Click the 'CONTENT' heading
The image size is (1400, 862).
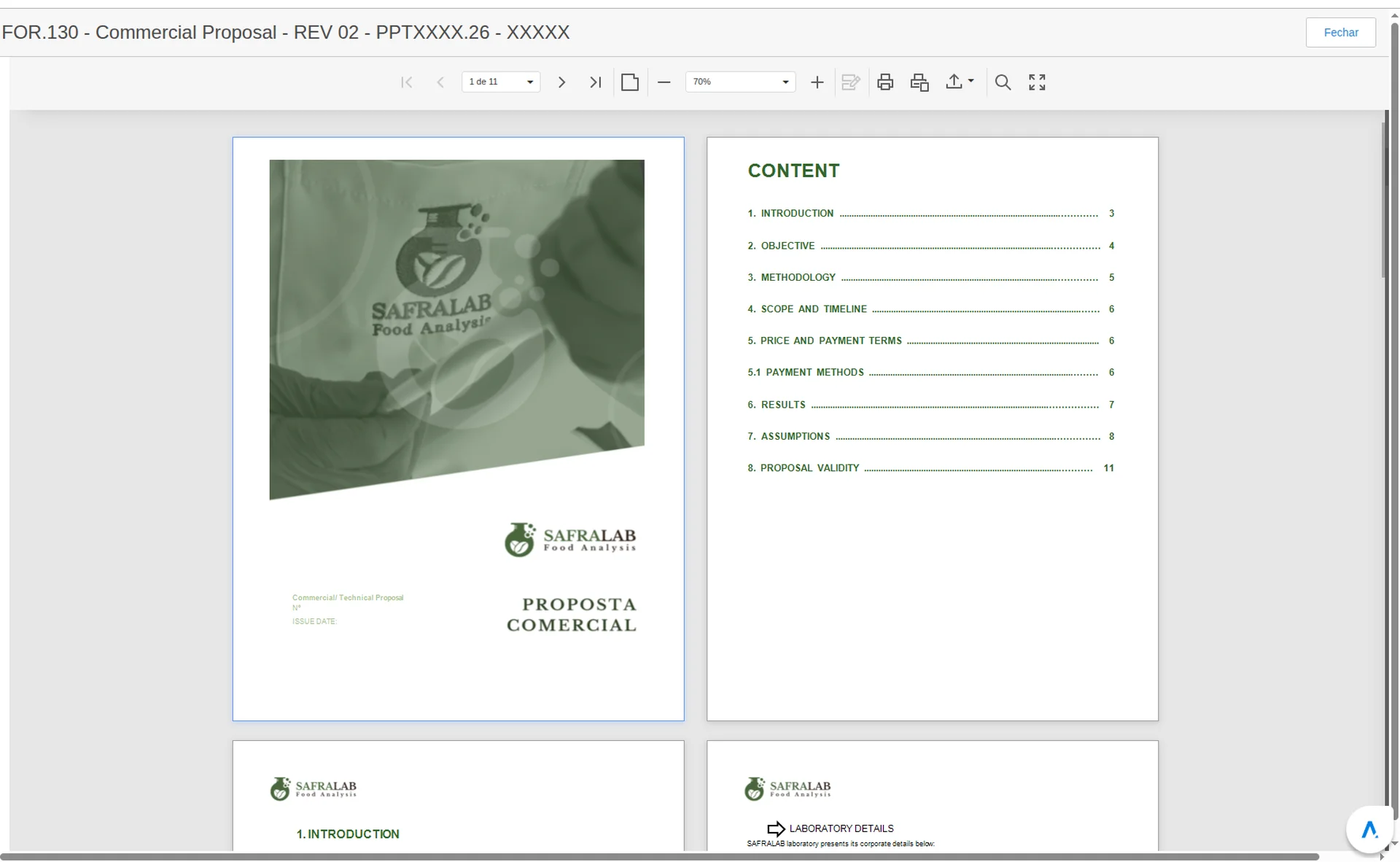[x=793, y=171]
